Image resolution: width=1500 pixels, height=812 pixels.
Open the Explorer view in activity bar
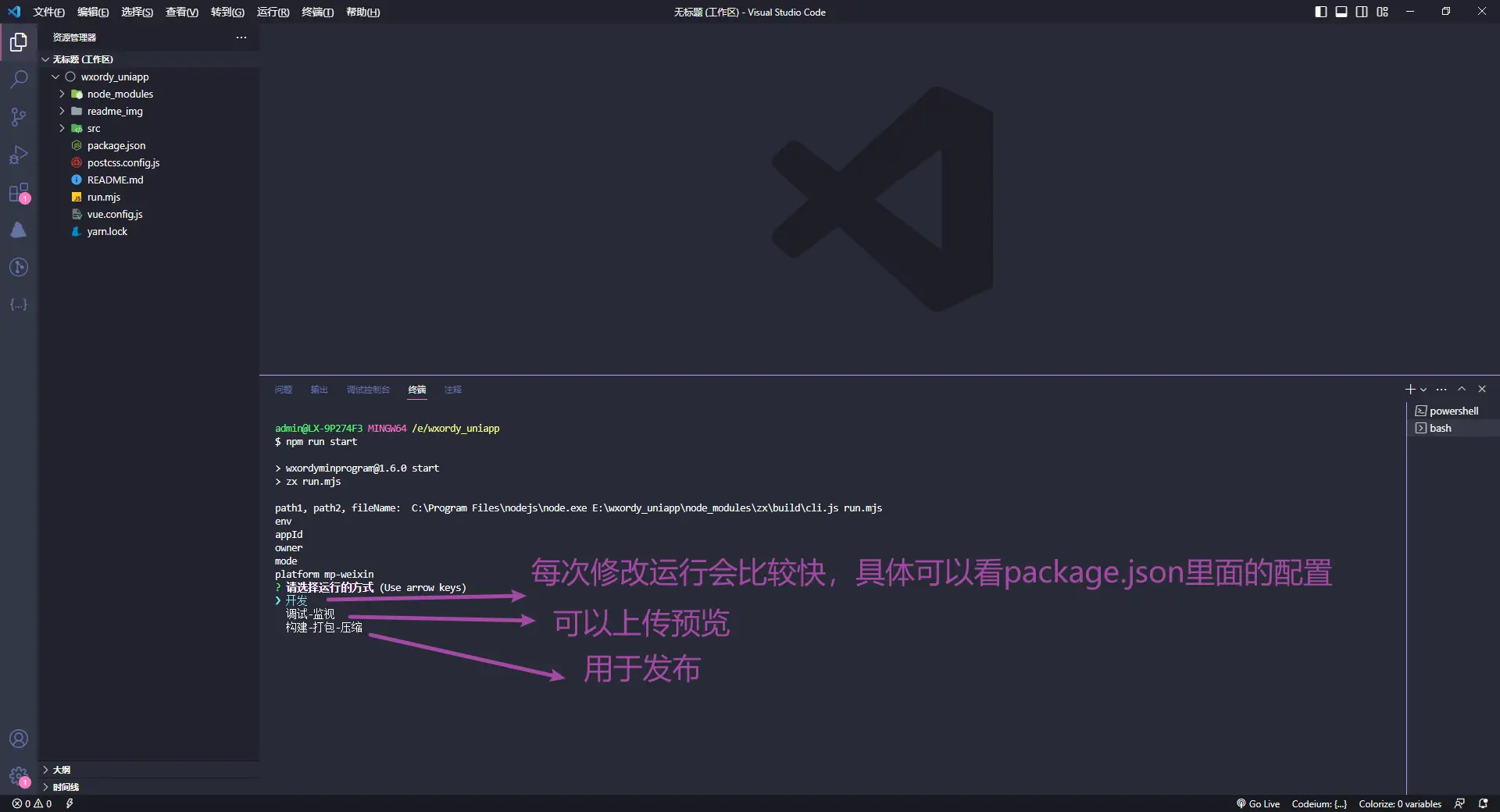[19, 41]
